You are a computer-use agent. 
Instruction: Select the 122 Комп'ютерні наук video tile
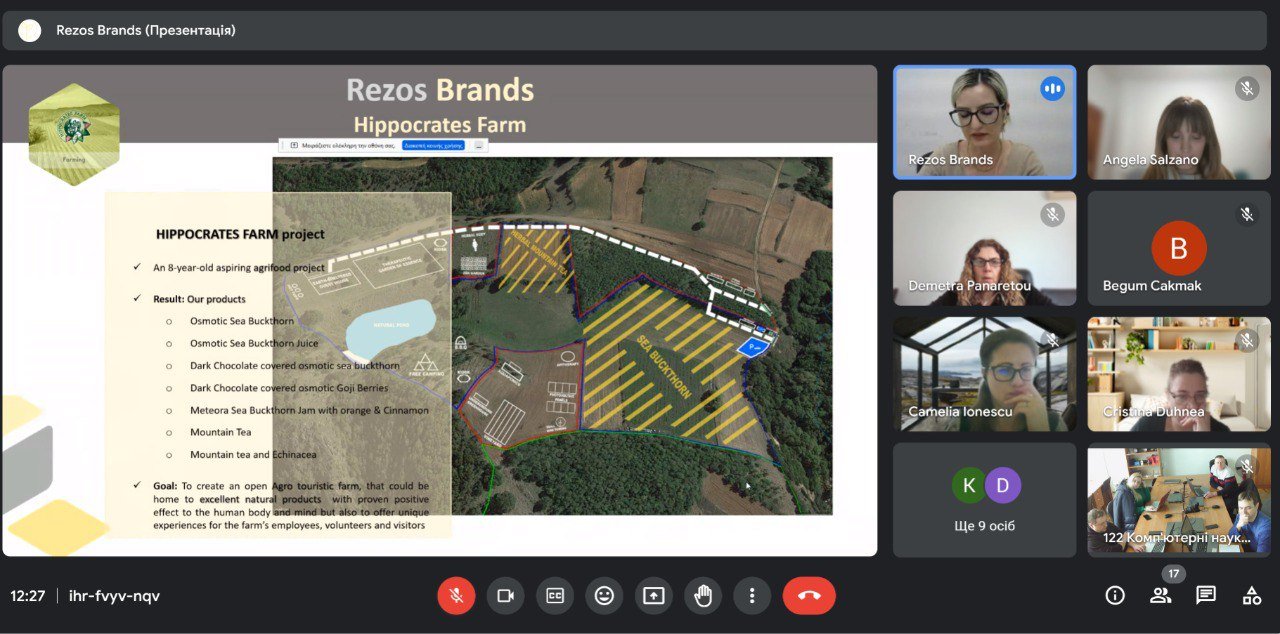click(x=1179, y=500)
